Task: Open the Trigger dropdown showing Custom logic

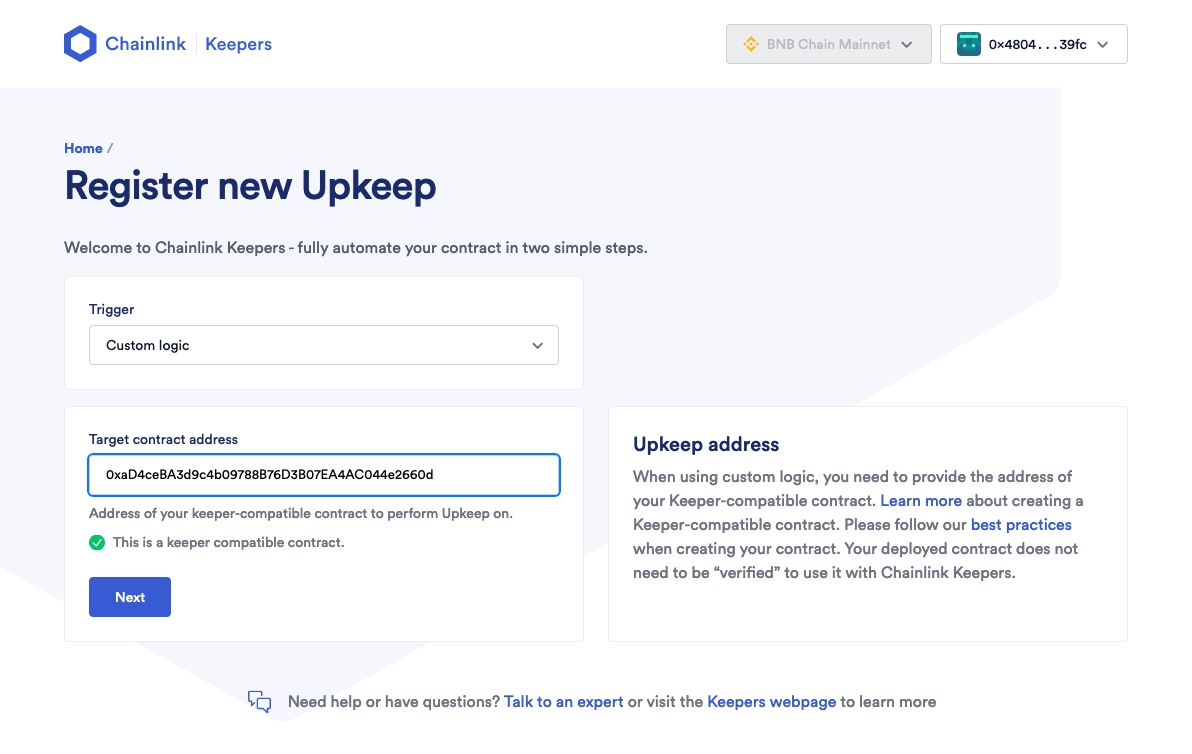Action: click(x=323, y=345)
